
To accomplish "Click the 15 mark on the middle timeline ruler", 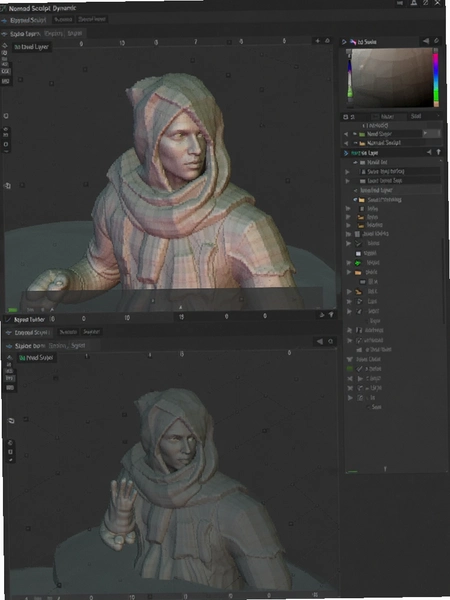I will coord(181,317).
